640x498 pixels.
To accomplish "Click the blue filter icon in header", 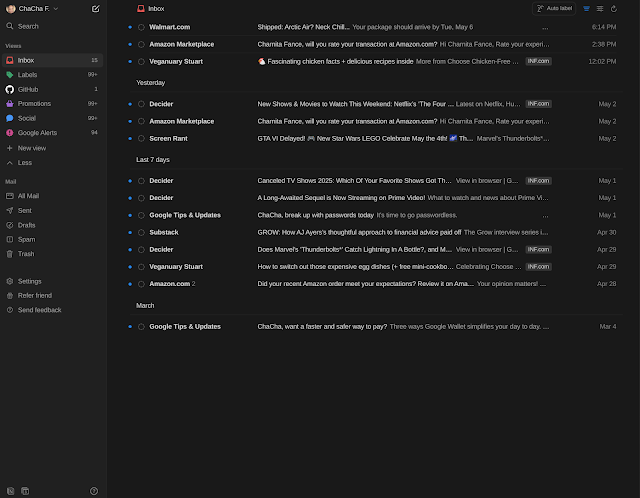I will (x=587, y=9).
